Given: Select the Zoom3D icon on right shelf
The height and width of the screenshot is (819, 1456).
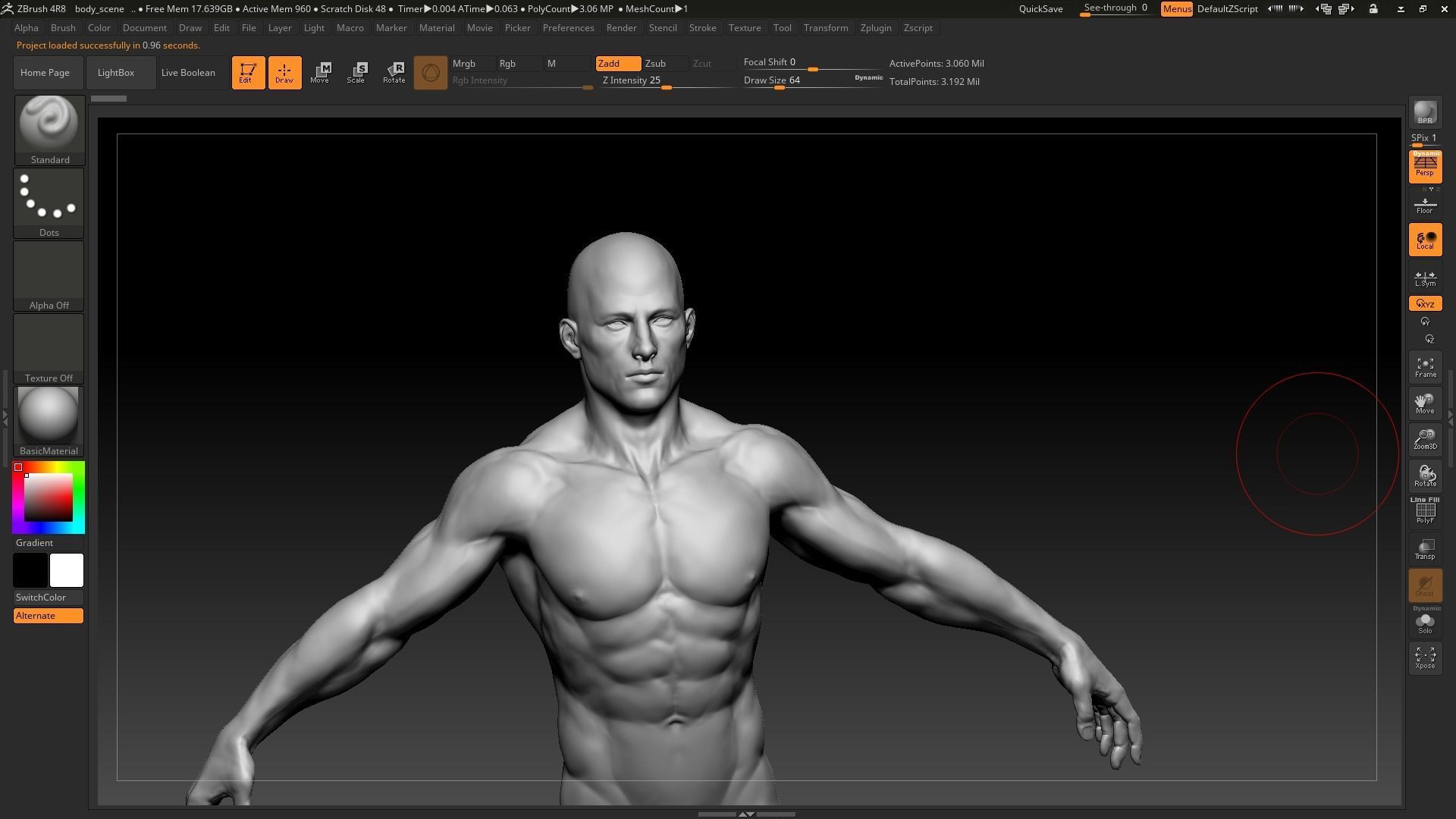Looking at the screenshot, I should tap(1424, 438).
